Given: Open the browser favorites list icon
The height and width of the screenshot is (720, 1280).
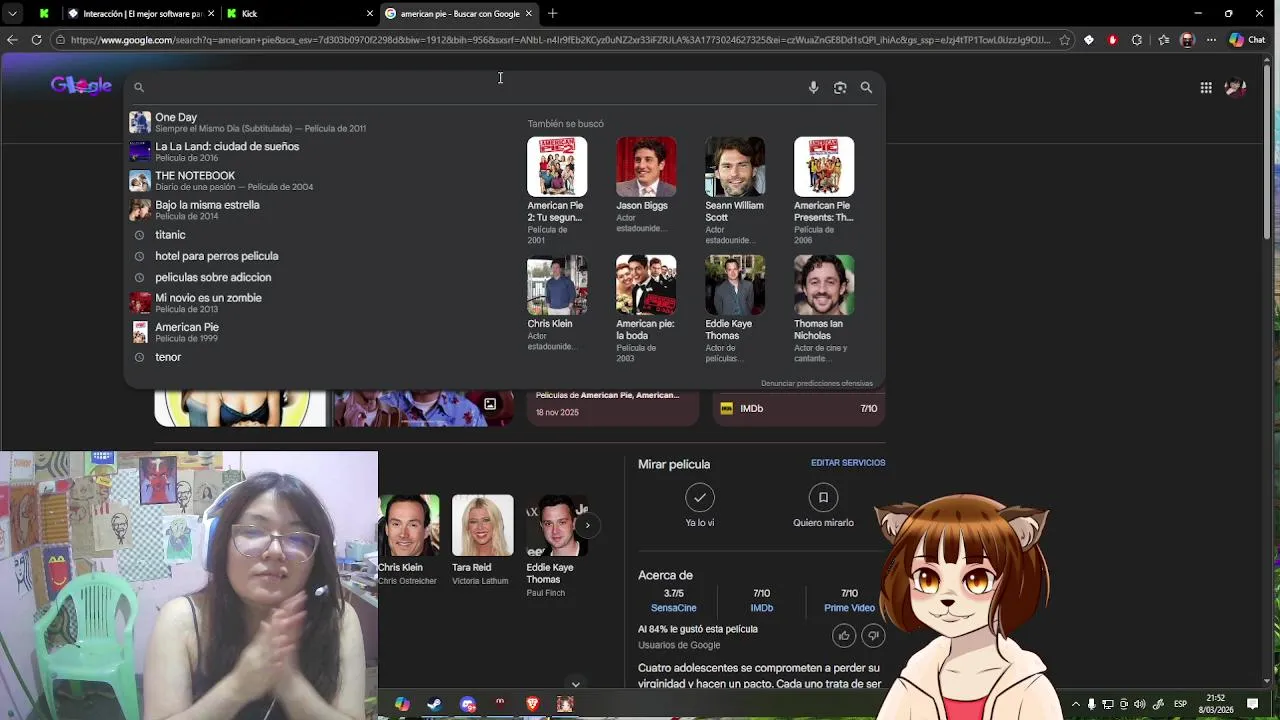Looking at the screenshot, I should pyautogui.click(x=1163, y=40).
